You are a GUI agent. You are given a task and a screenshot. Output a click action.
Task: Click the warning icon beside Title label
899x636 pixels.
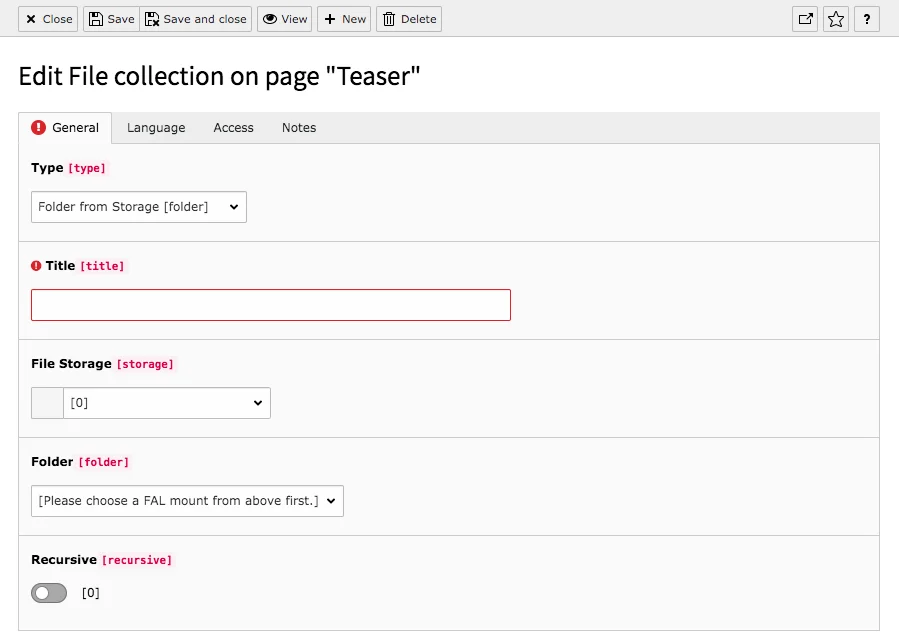coord(36,265)
